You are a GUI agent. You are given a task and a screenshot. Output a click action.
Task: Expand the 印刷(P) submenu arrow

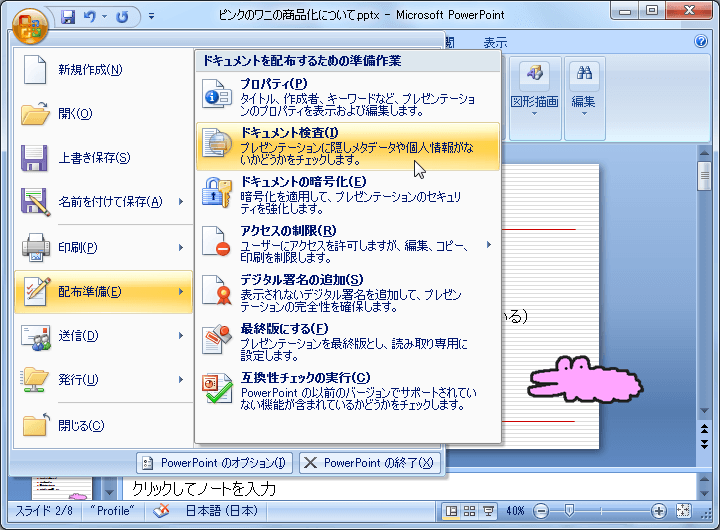pyautogui.click(x=181, y=248)
